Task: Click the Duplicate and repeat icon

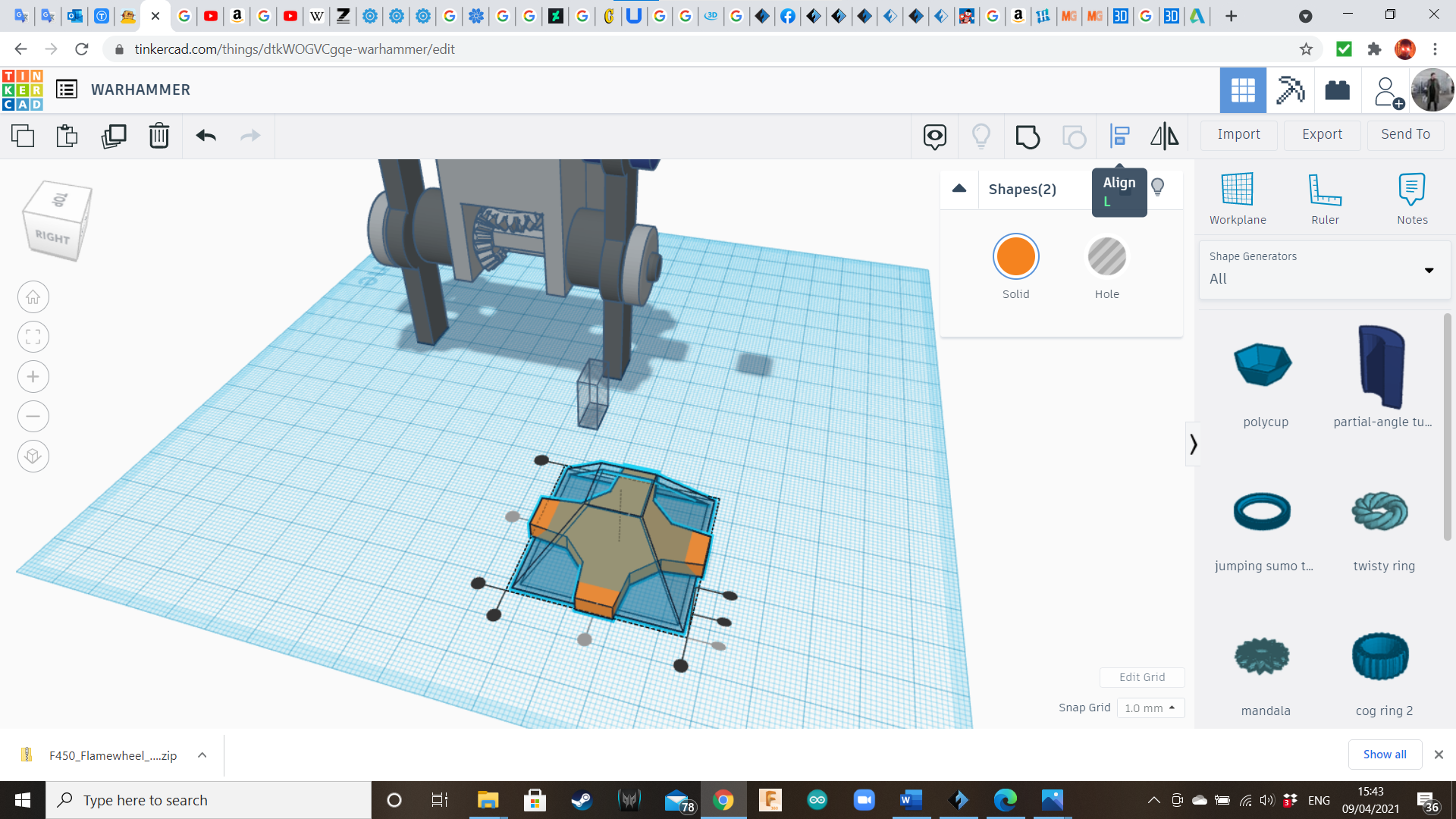Action: pyautogui.click(x=114, y=136)
